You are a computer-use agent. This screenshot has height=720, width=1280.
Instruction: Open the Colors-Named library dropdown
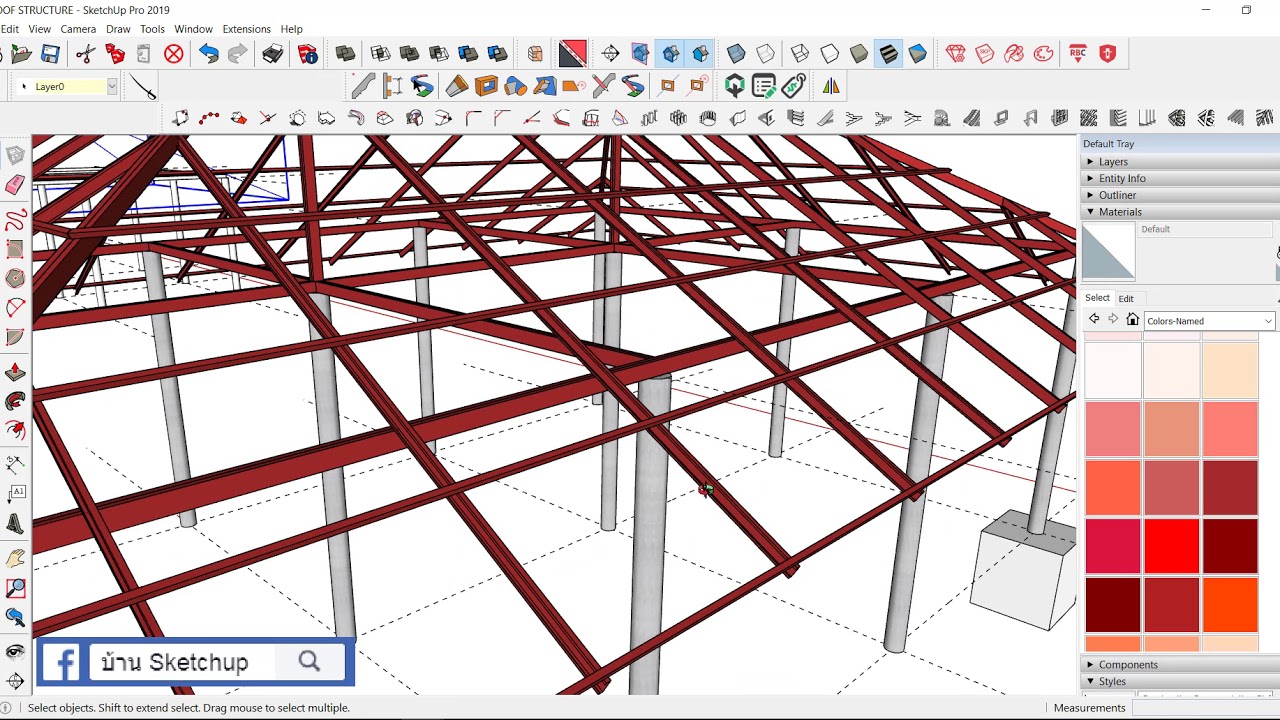(1209, 321)
